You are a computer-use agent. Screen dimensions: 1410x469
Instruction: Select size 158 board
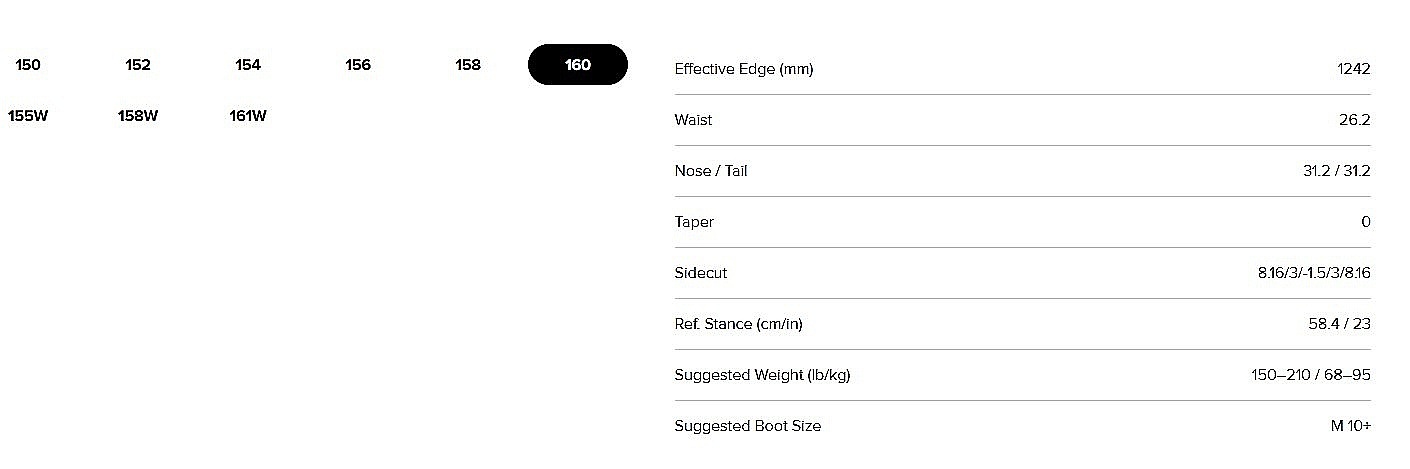point(468,65)
